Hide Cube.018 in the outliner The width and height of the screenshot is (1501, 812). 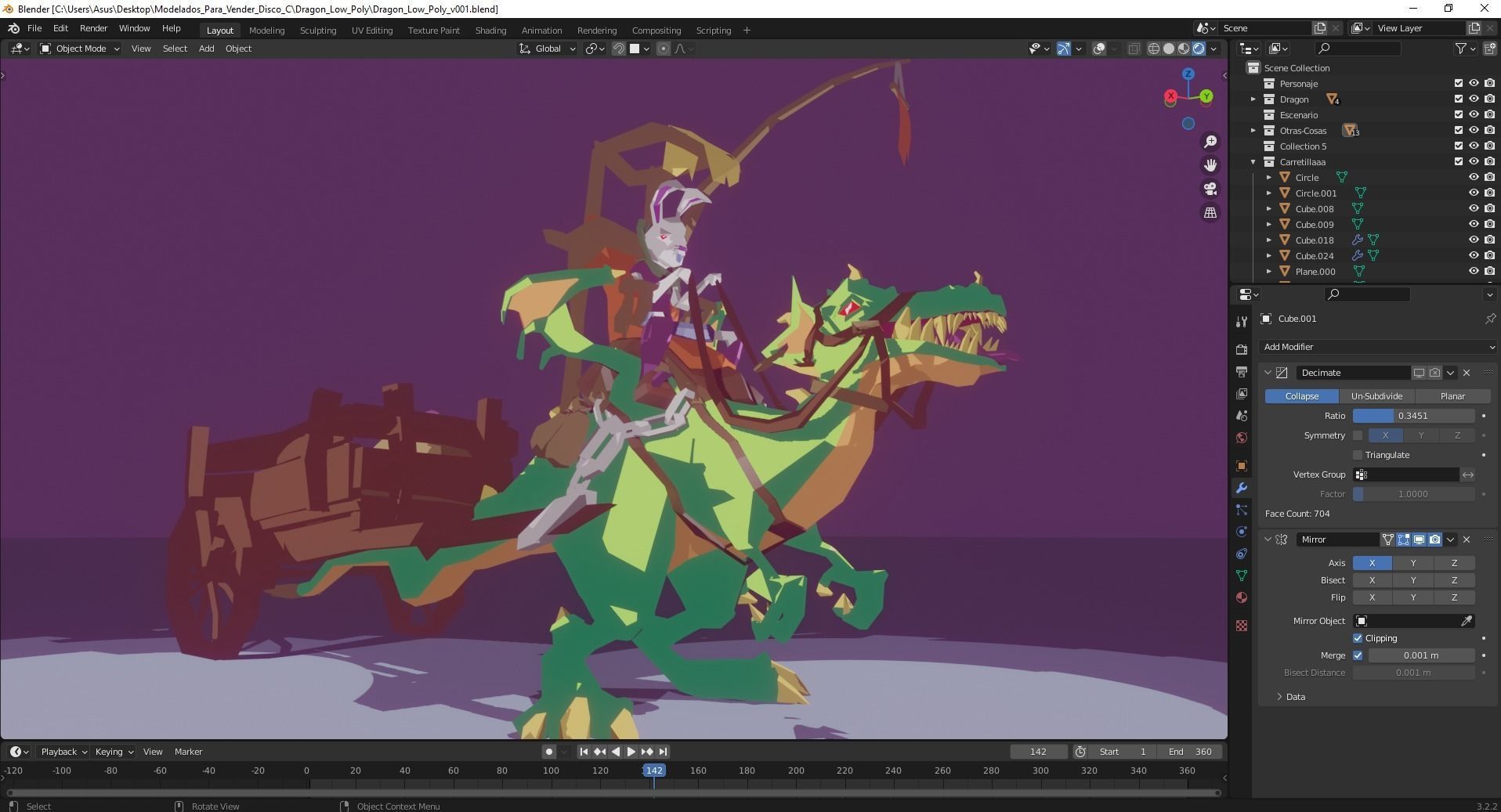(x=1474, y=240)
